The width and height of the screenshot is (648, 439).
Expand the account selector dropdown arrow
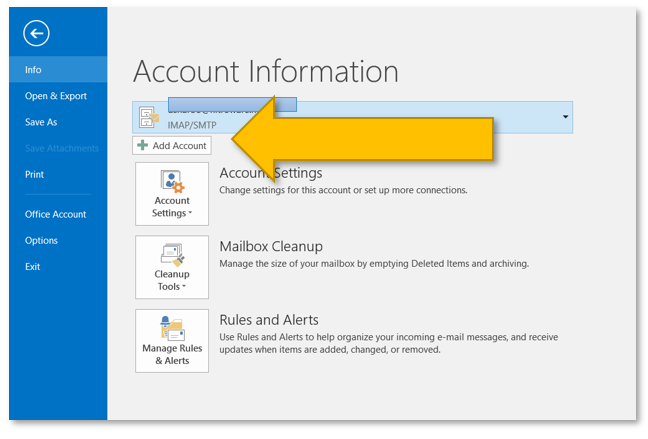566,117
